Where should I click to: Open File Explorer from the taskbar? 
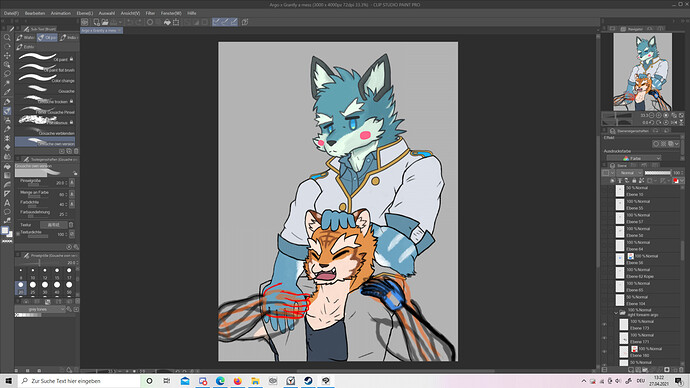[x=255, y=381]
